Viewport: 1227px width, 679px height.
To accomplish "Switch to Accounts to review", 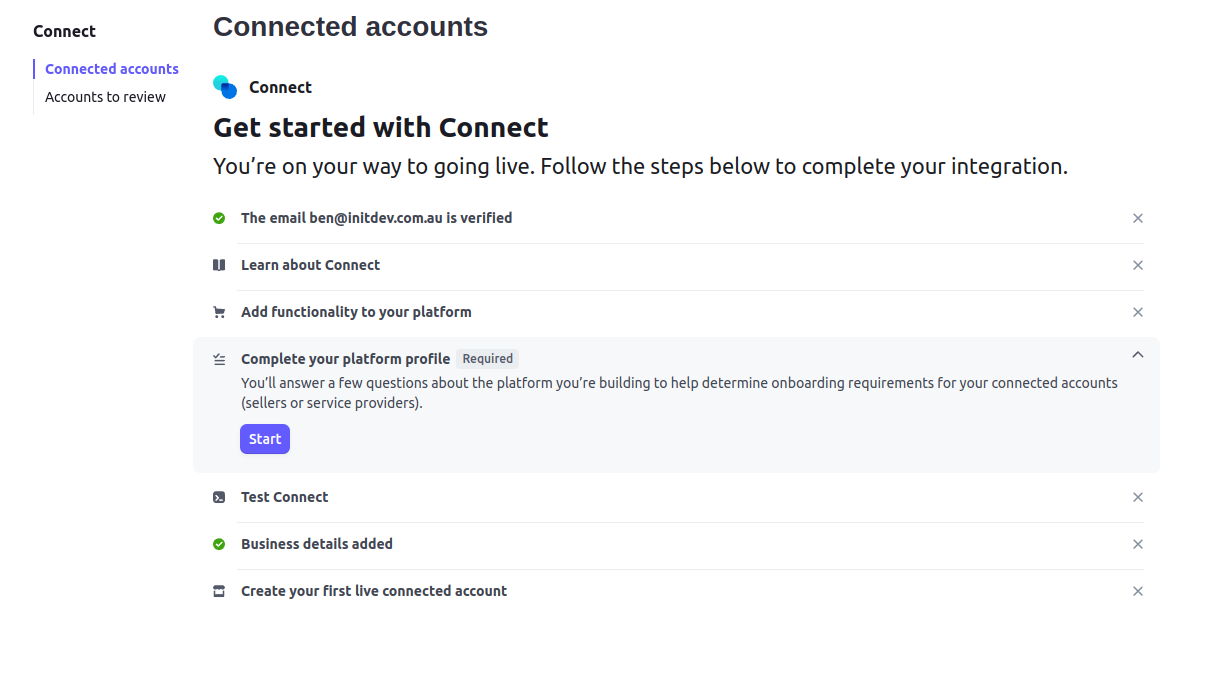I will click(105, 96).
